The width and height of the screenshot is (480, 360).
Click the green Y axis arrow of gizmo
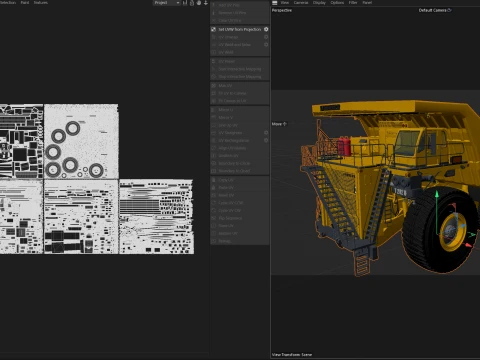437,194
